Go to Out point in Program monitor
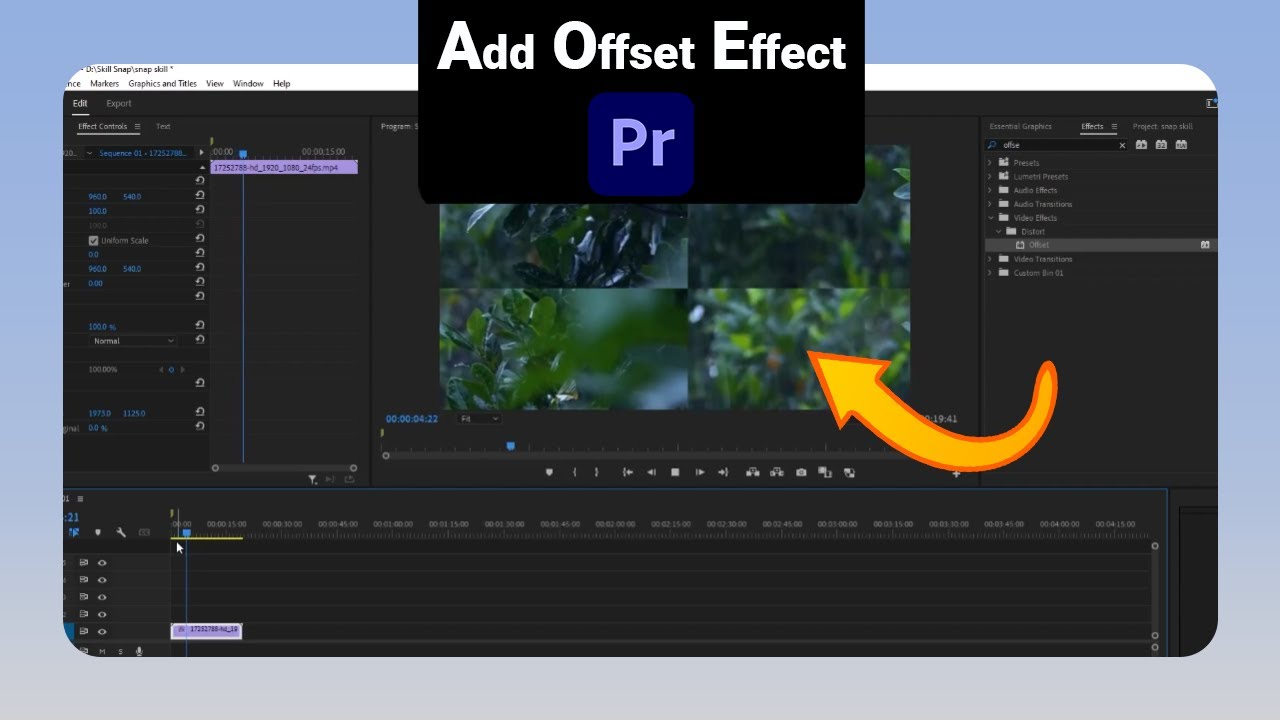This screenshot has width=1280, height=720. 723,472
